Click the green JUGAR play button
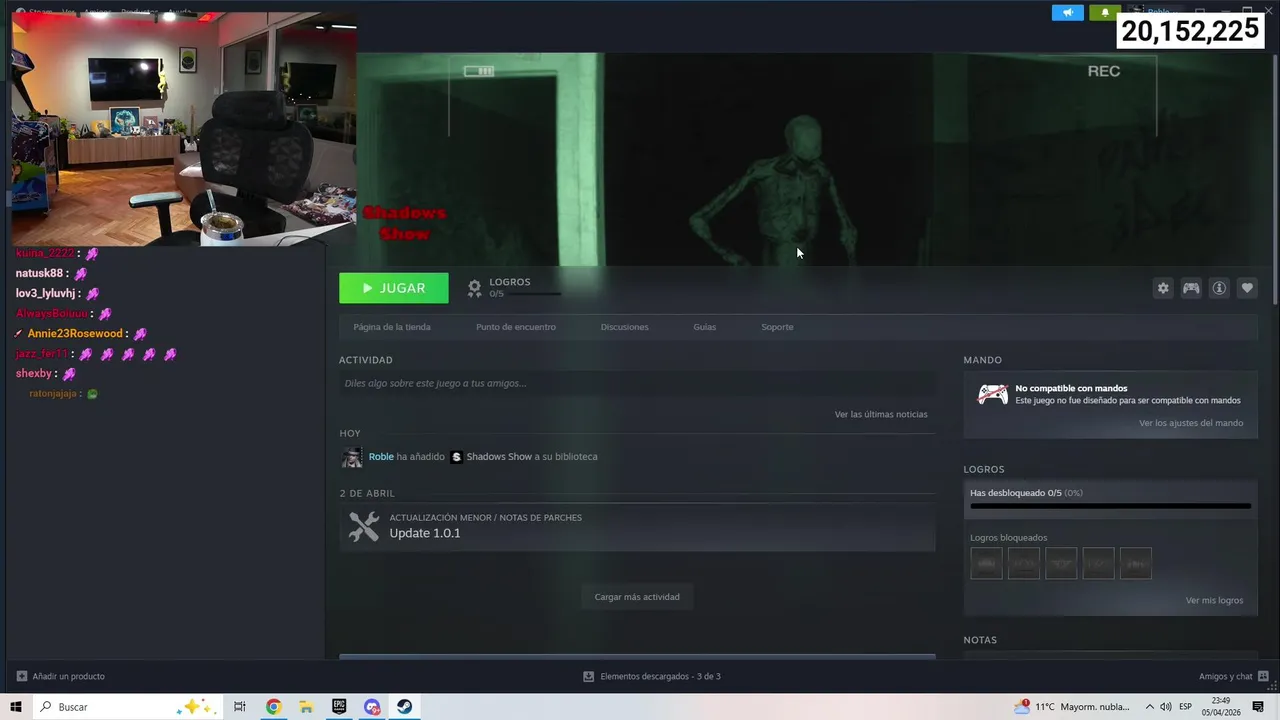This screenshot has height=720, width=1280. click(394, 288)
